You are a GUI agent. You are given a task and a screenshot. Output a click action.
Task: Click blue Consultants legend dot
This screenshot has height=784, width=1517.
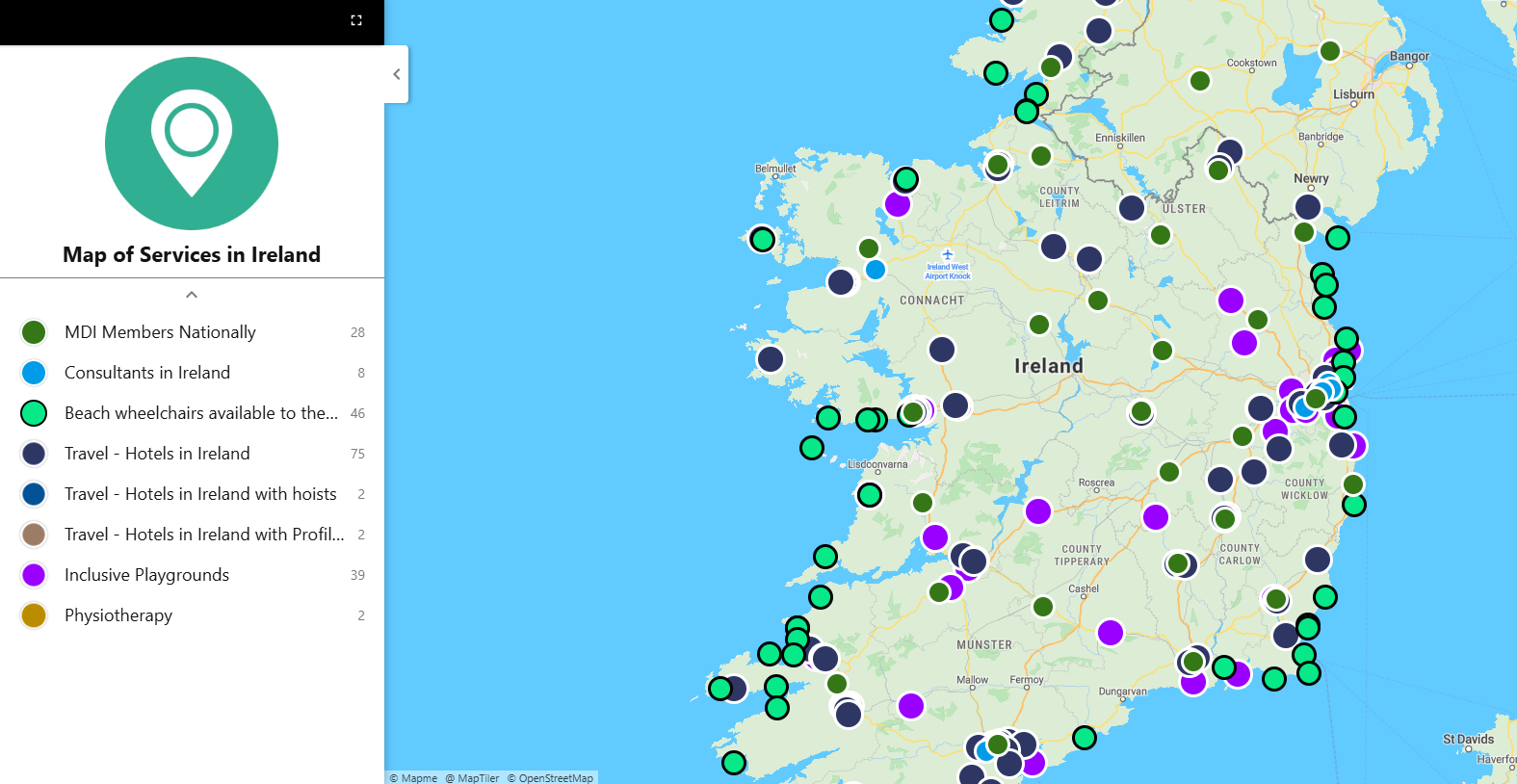[34, 373]
